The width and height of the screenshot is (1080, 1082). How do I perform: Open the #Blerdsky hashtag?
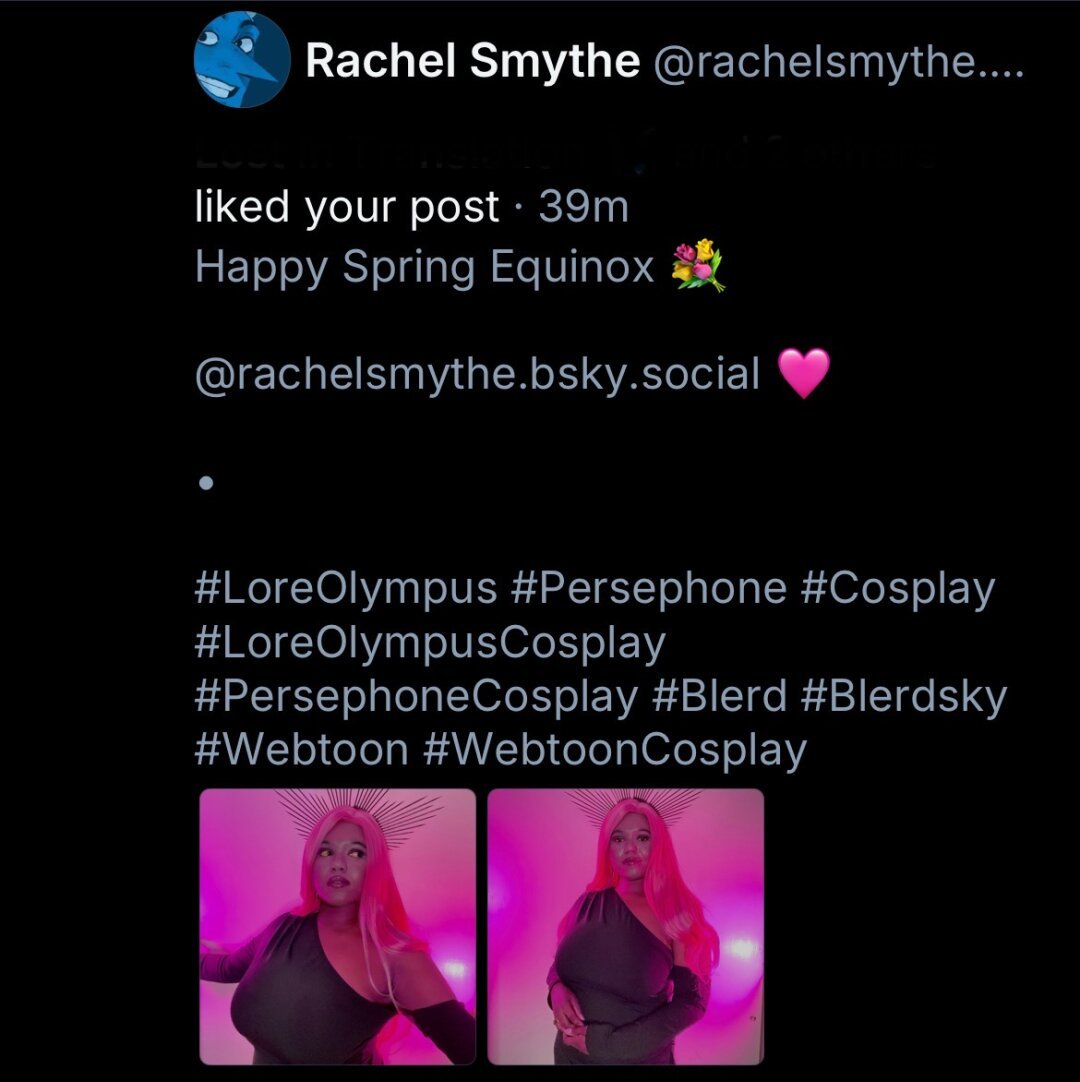point(904,697)
